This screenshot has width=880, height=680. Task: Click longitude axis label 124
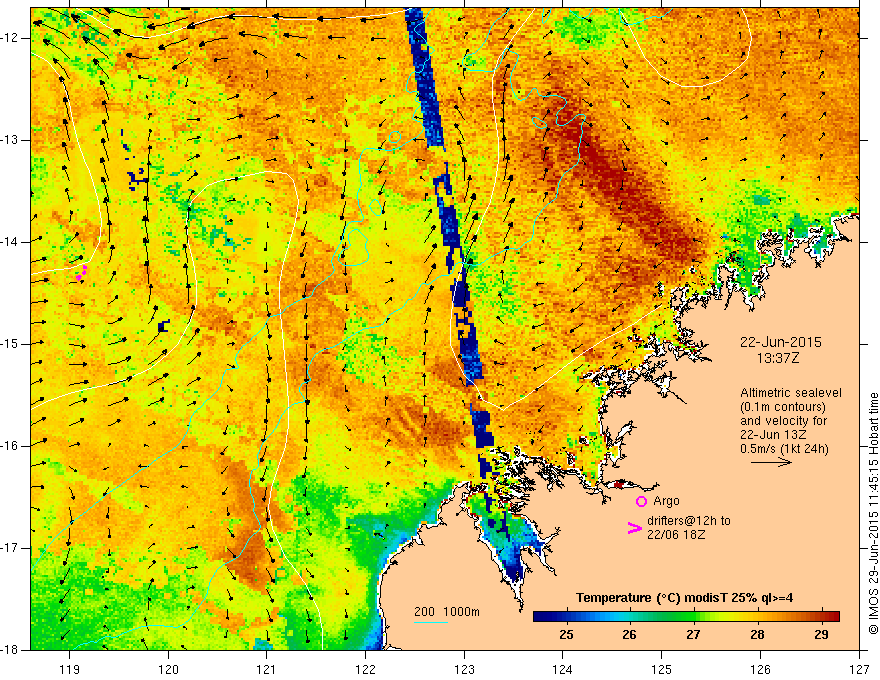(x=562, y=669)
